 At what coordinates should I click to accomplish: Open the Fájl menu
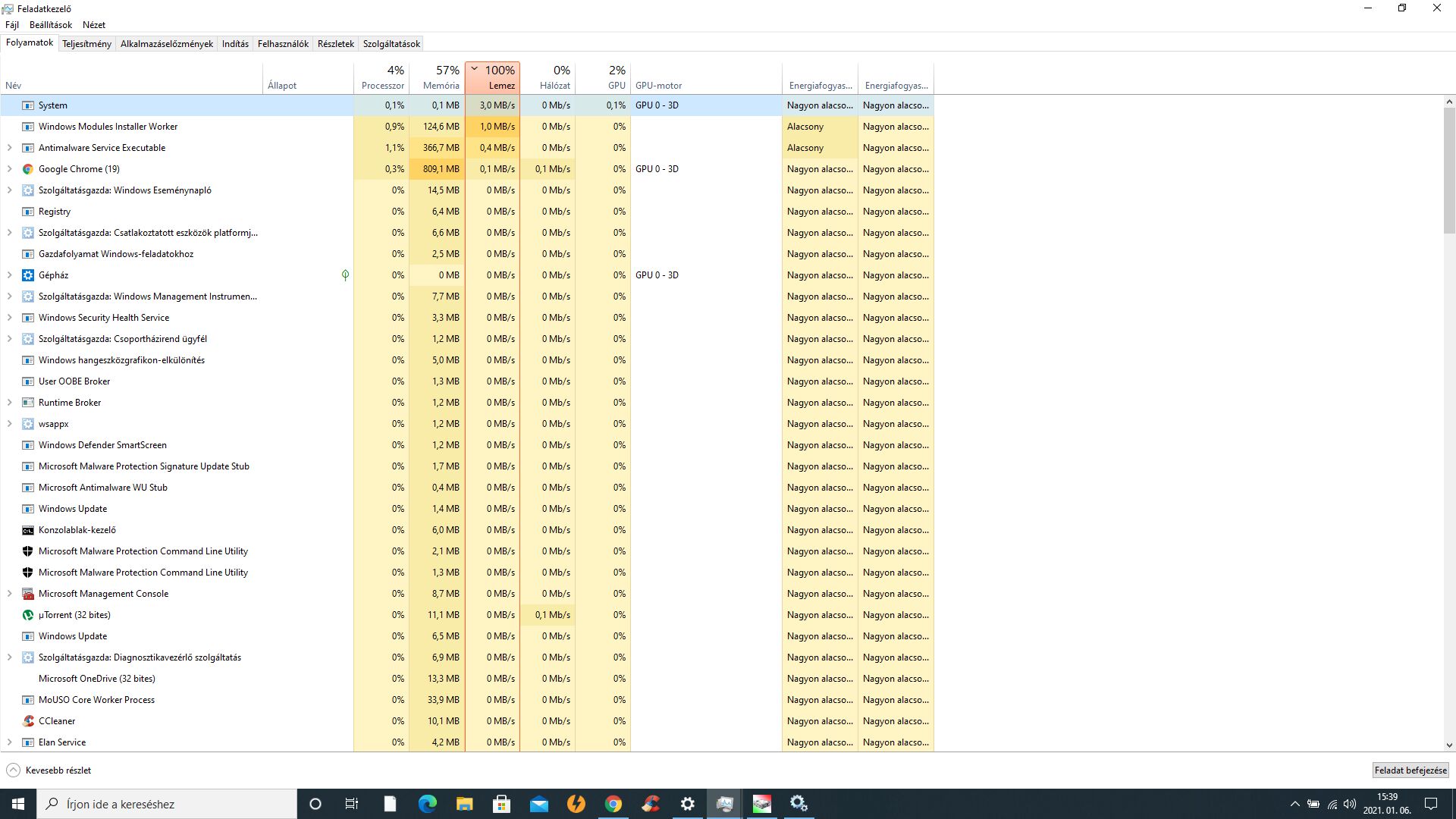[x=12, y=25]
